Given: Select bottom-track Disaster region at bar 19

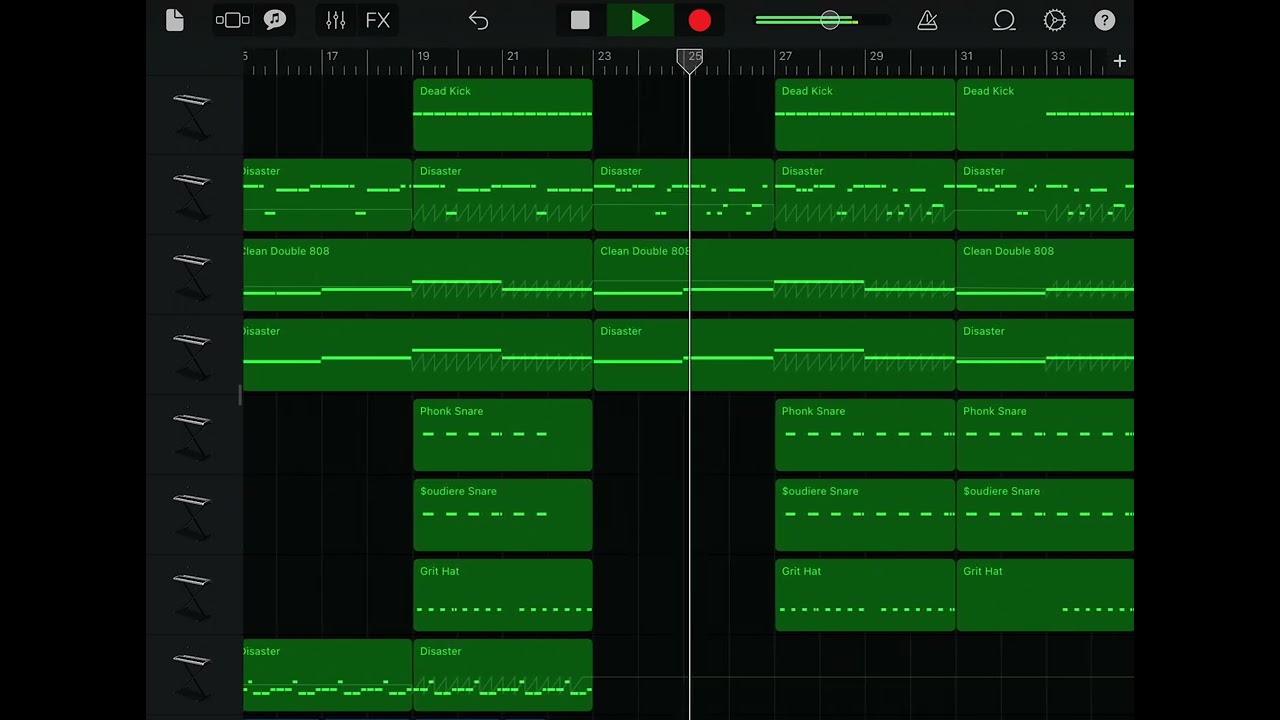Looking at the screenshot, I should tap(503, 675).
